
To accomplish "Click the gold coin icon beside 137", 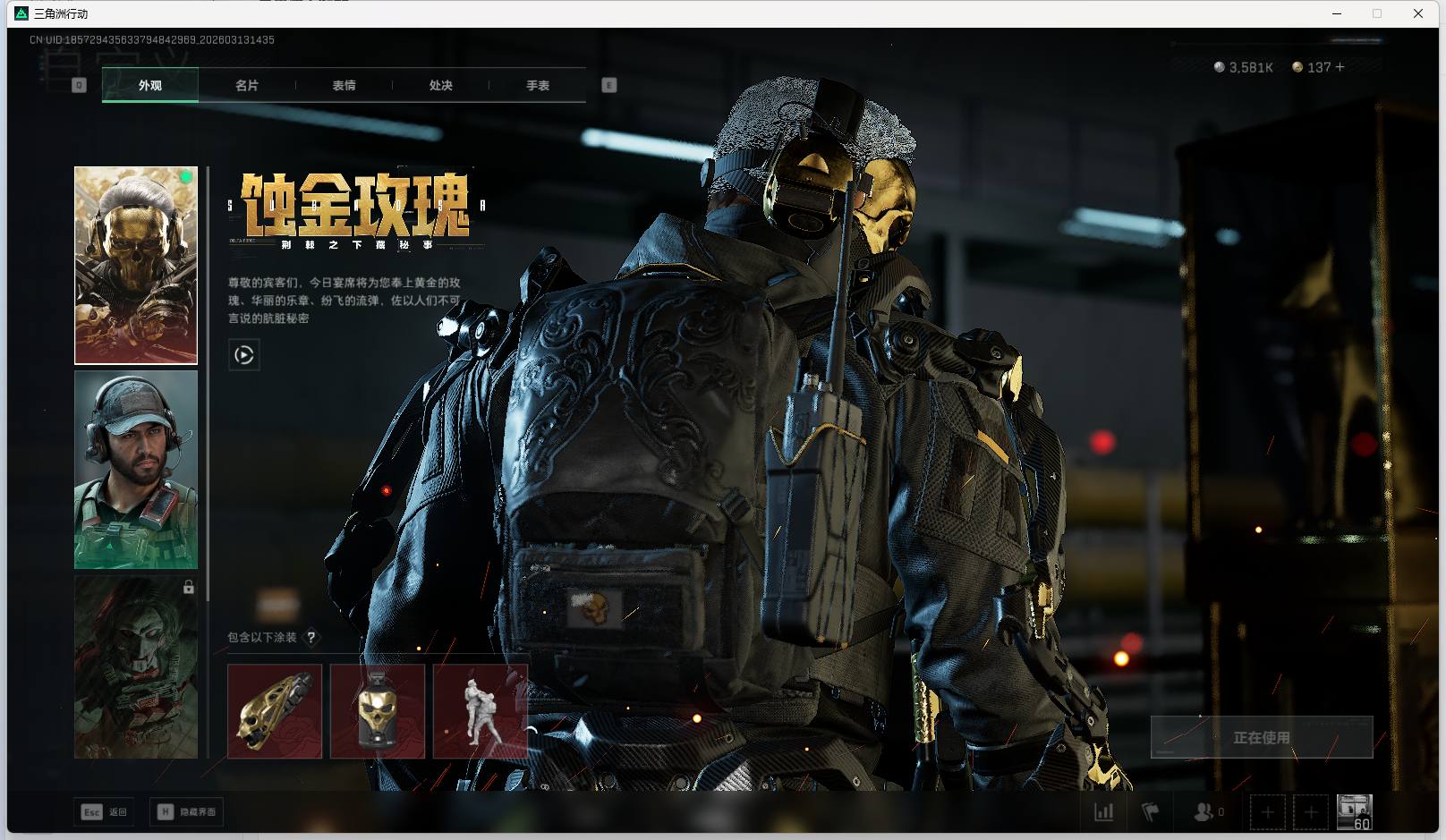I will 1297,67.
